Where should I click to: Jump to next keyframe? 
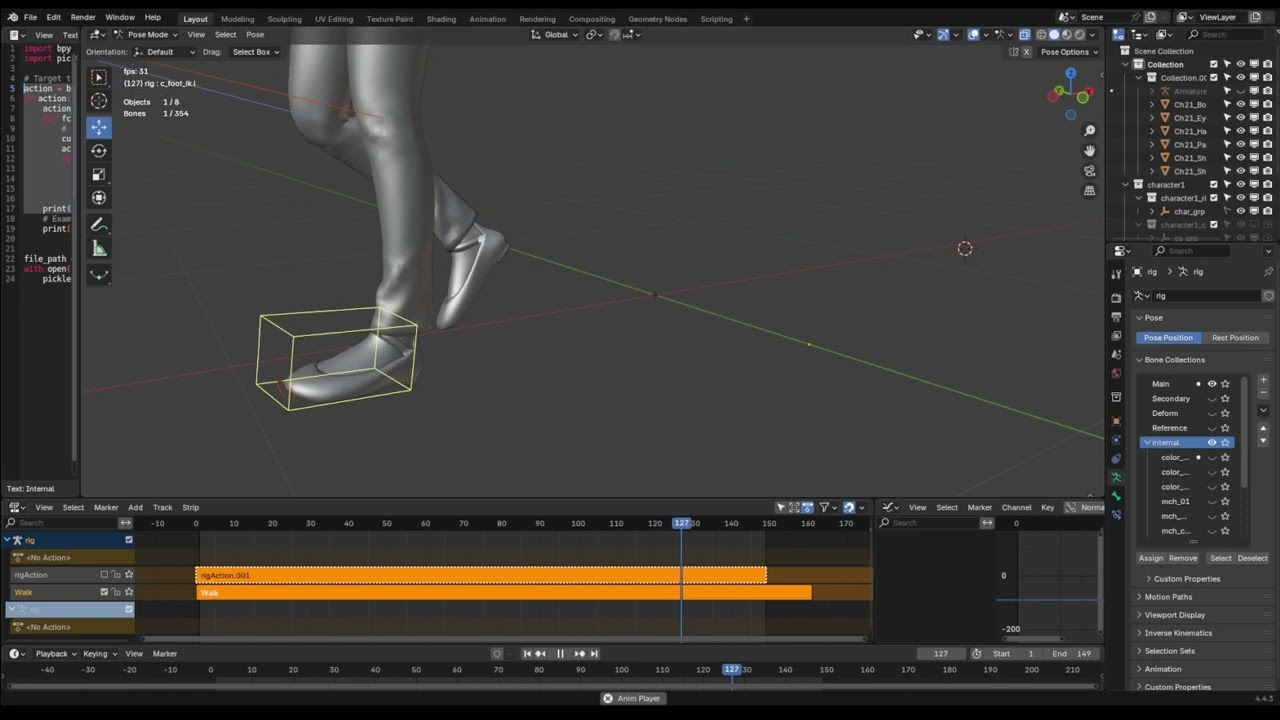pyautogui.click(x=579, y=654)
